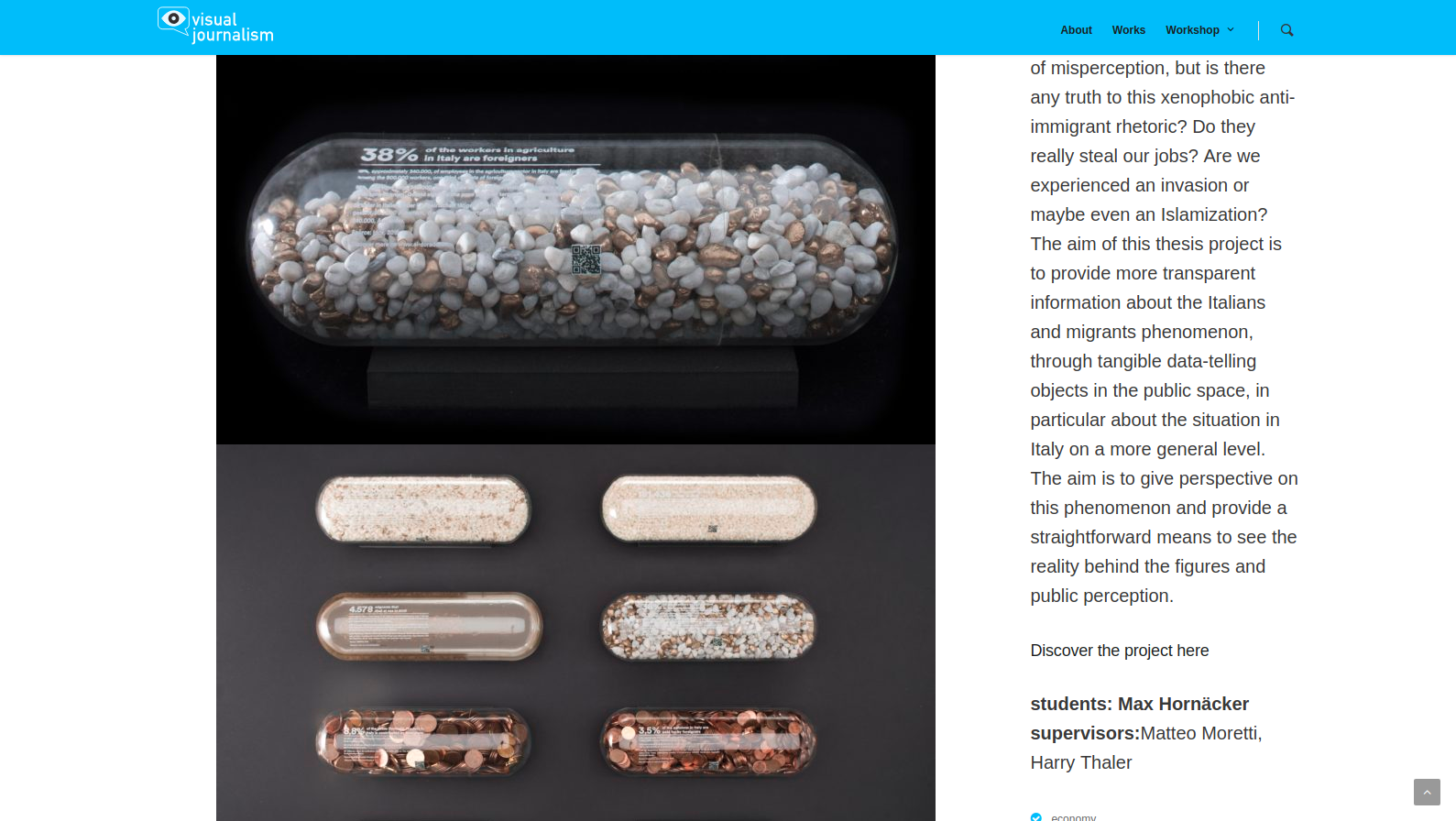Open the search magnifier icon
The height and width of the screenshot is (821, 1456).
coord(1286,30)
